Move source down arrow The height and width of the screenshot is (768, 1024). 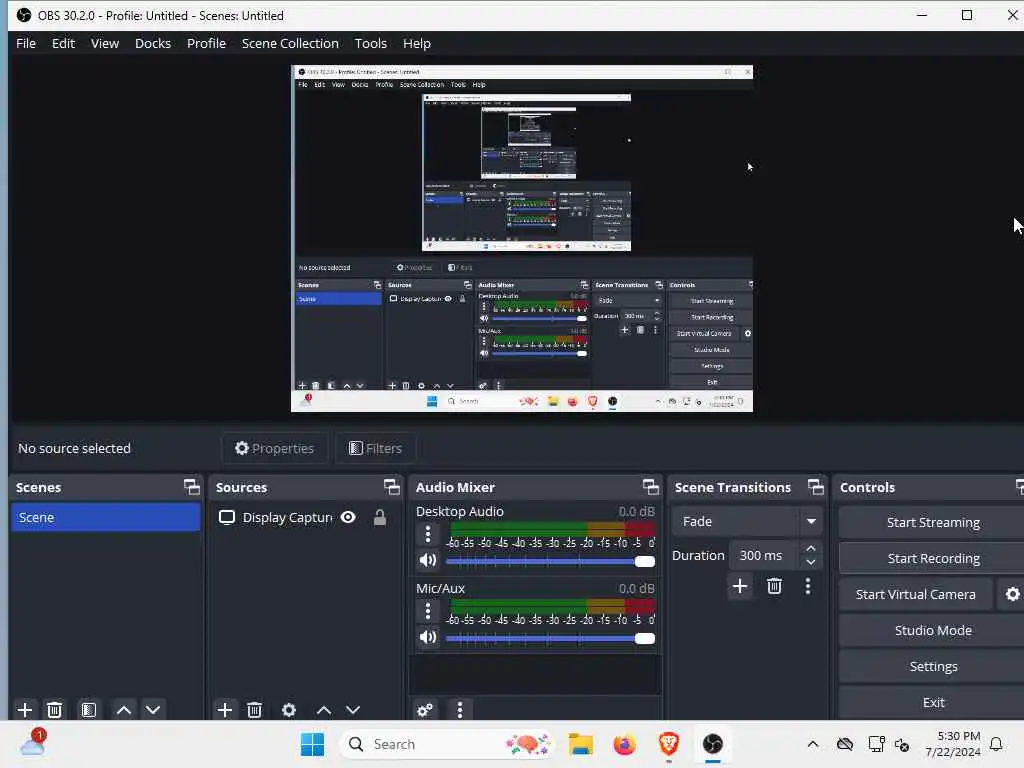(x=353, y=710)
